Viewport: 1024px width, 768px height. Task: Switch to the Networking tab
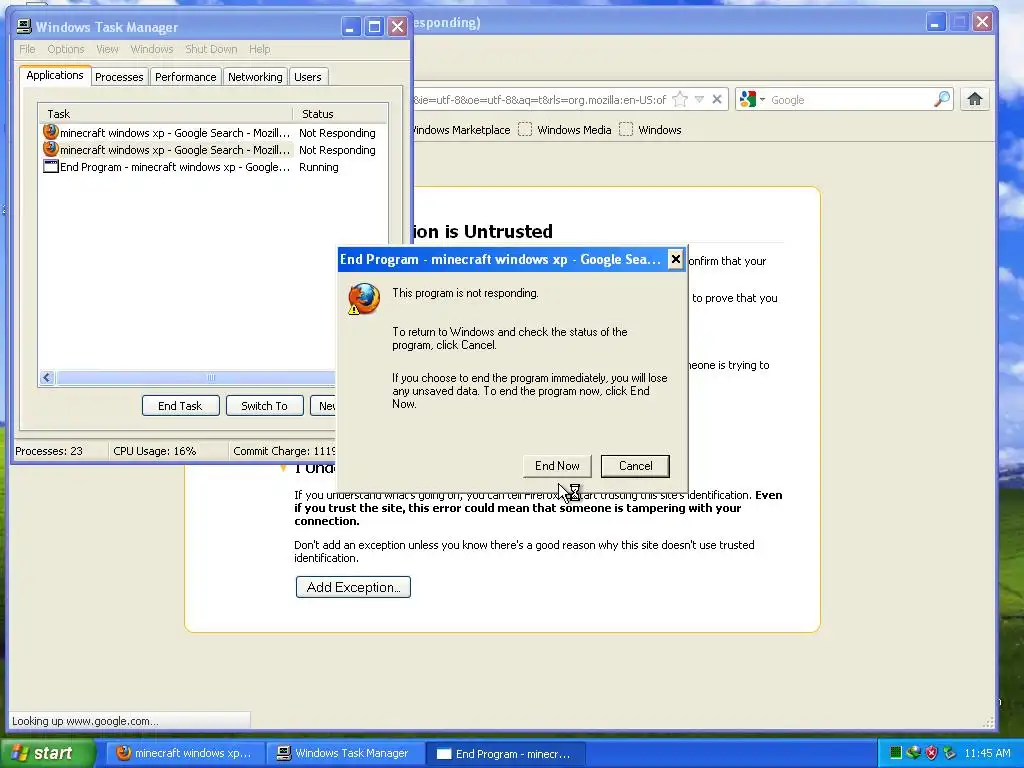pos(255,77)
